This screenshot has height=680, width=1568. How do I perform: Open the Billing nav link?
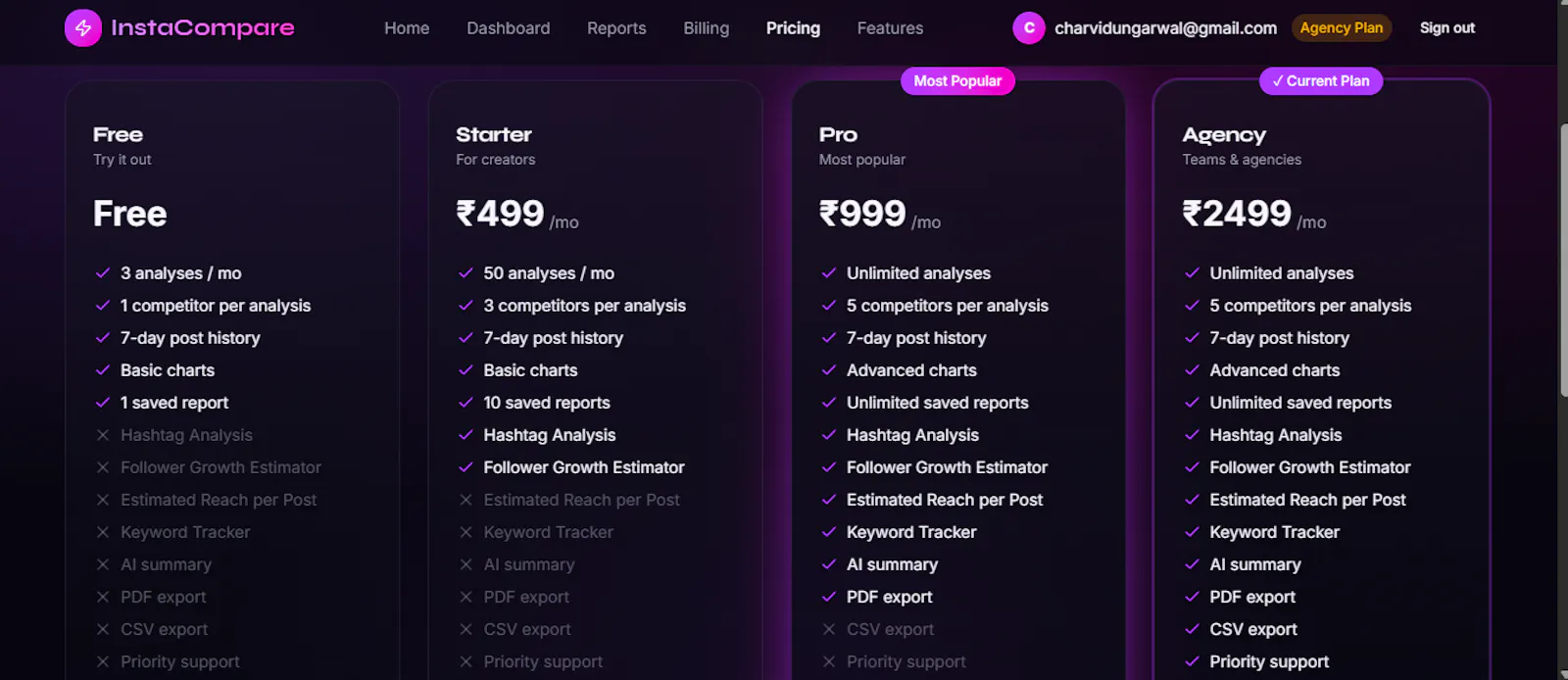tap(706, 28)
